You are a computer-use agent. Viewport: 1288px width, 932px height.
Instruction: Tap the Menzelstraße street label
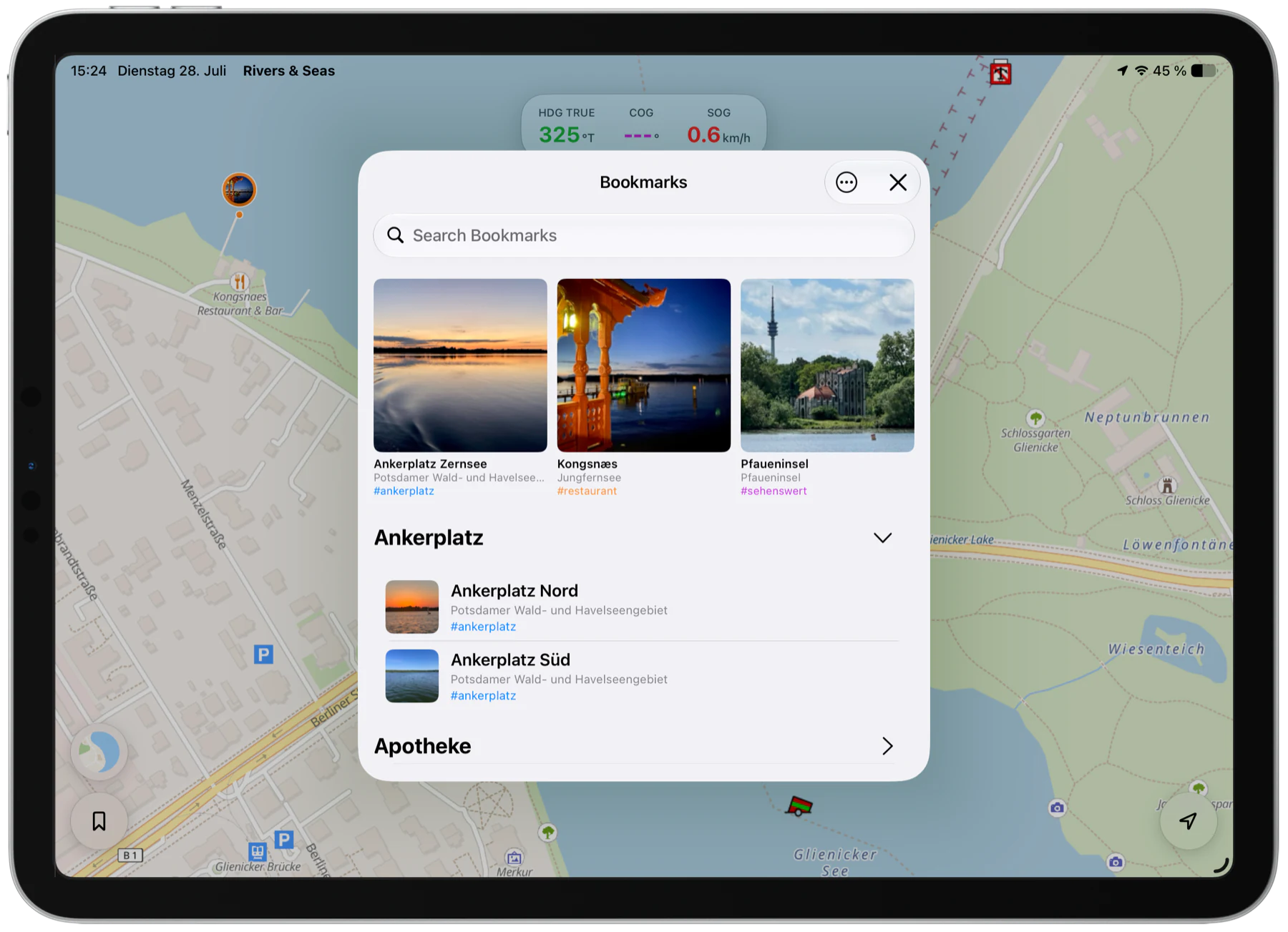click(204, 514)
